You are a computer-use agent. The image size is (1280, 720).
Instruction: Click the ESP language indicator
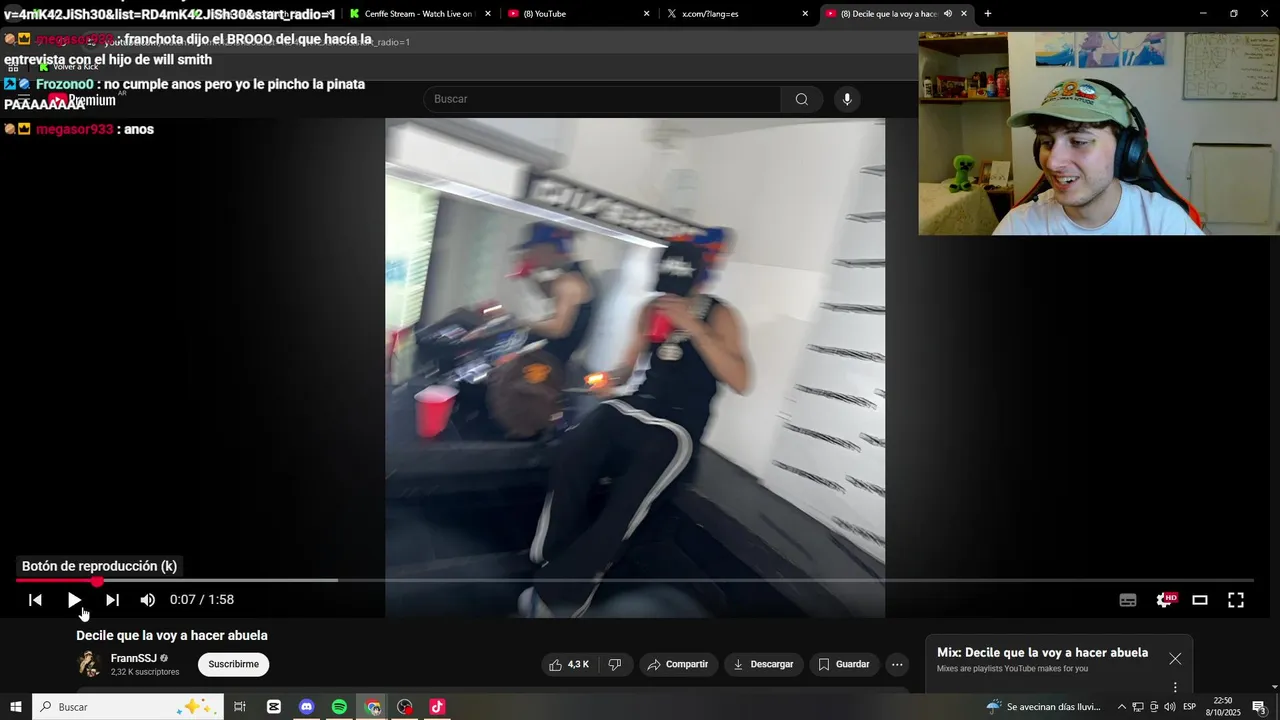[x=1190, y=707]
